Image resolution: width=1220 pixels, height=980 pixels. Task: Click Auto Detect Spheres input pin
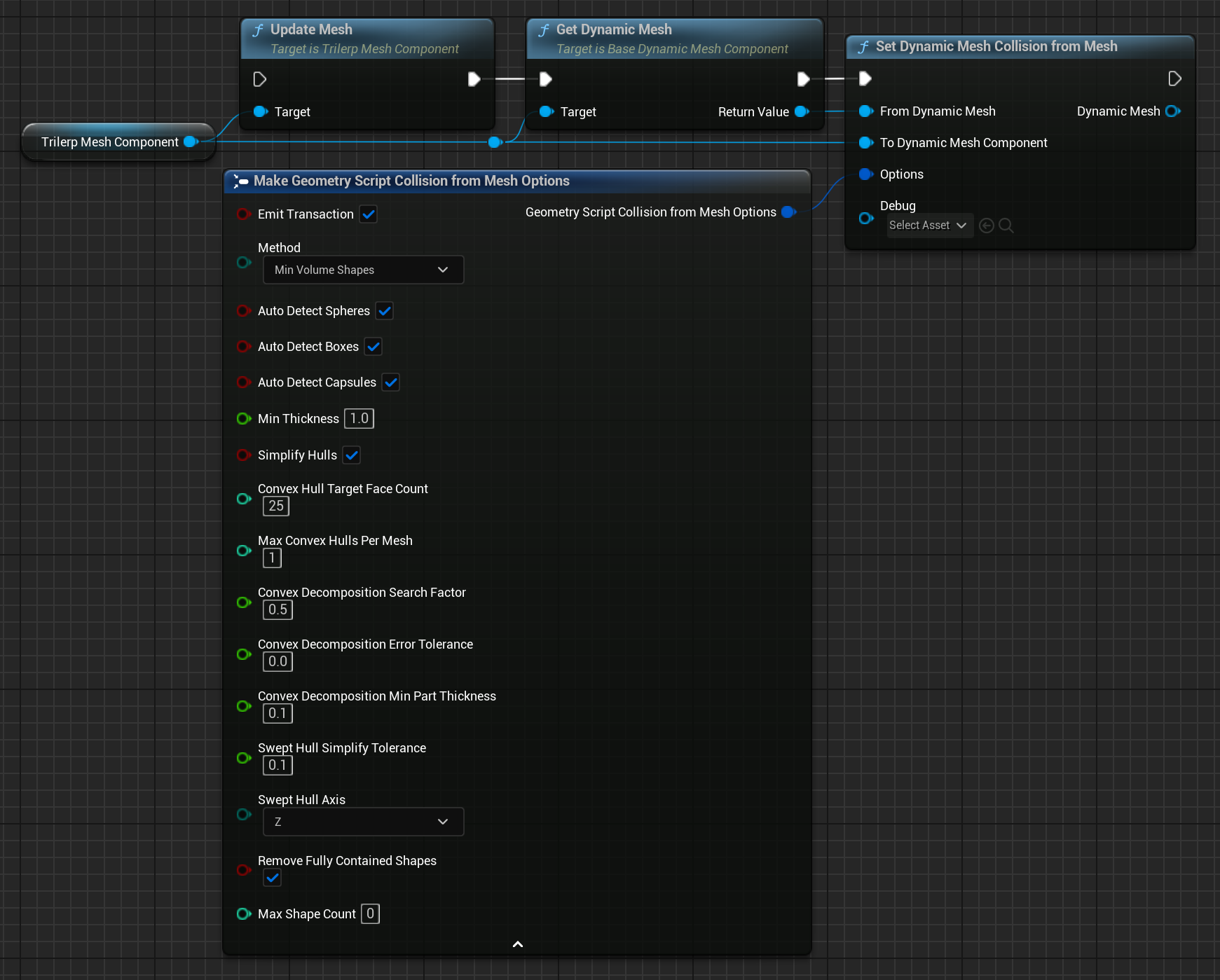click(244, 310)
